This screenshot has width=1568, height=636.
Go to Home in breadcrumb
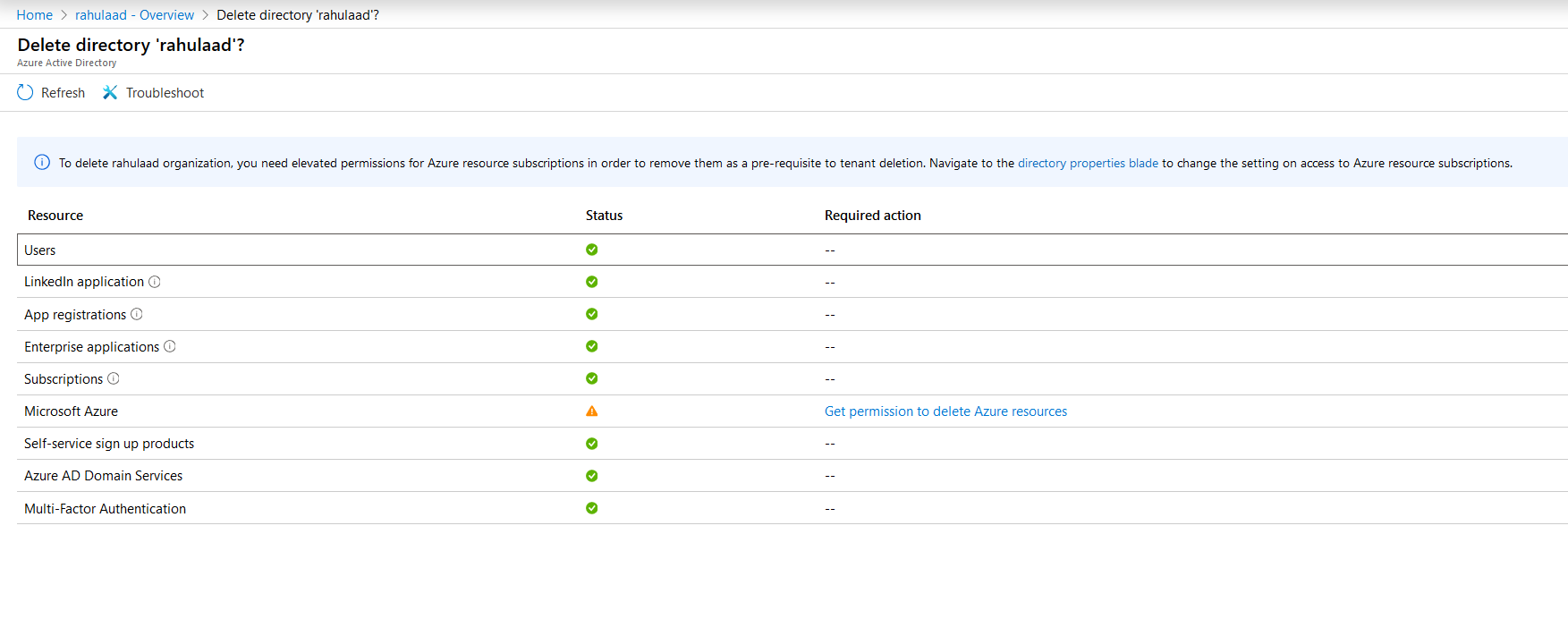click(x=35, y=15)
